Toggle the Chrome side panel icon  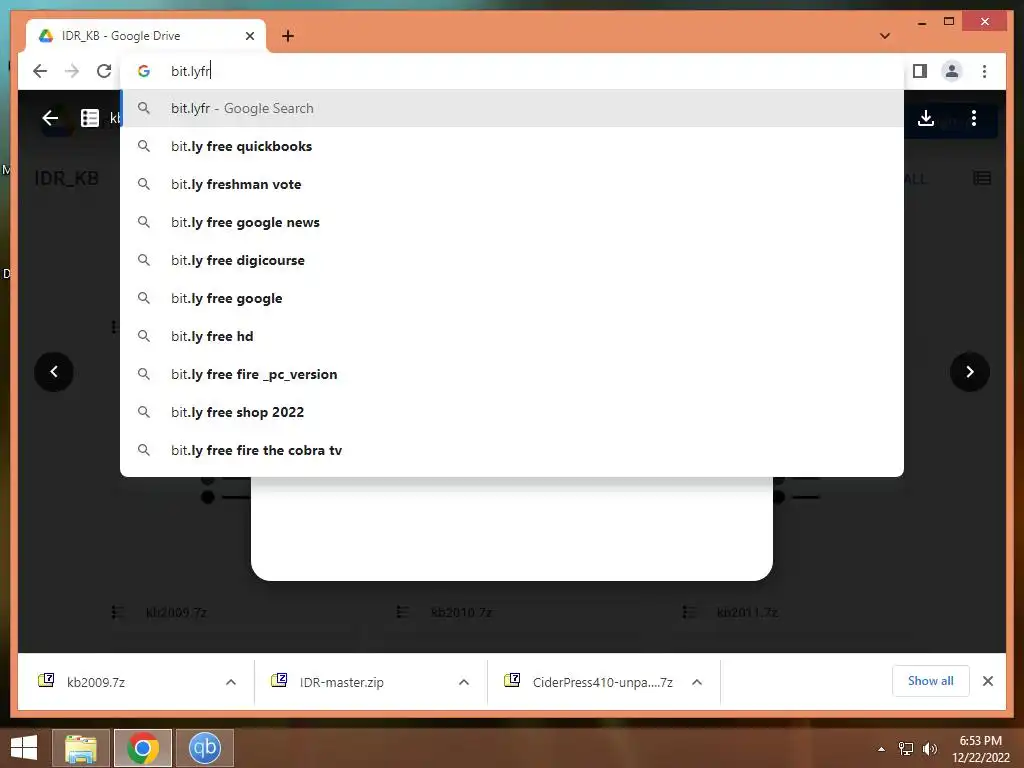point(920,71)
